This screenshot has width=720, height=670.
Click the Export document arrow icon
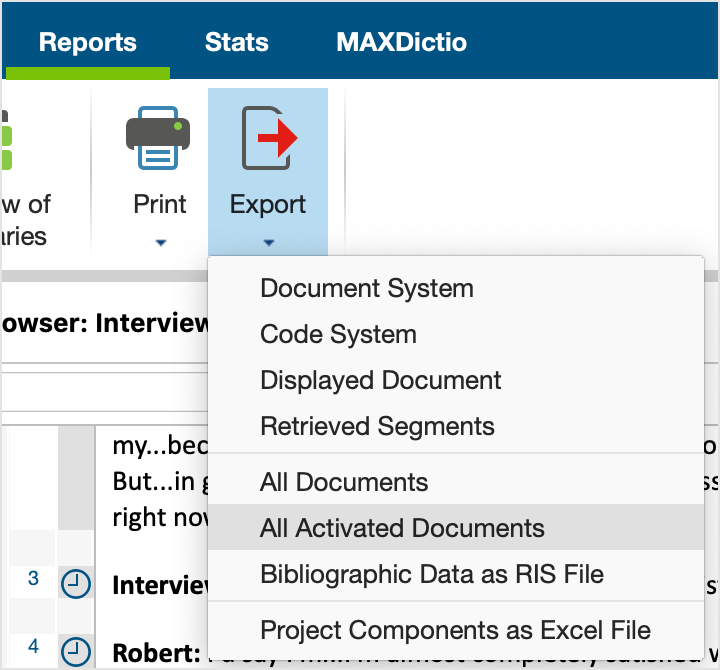coord(270,138)
